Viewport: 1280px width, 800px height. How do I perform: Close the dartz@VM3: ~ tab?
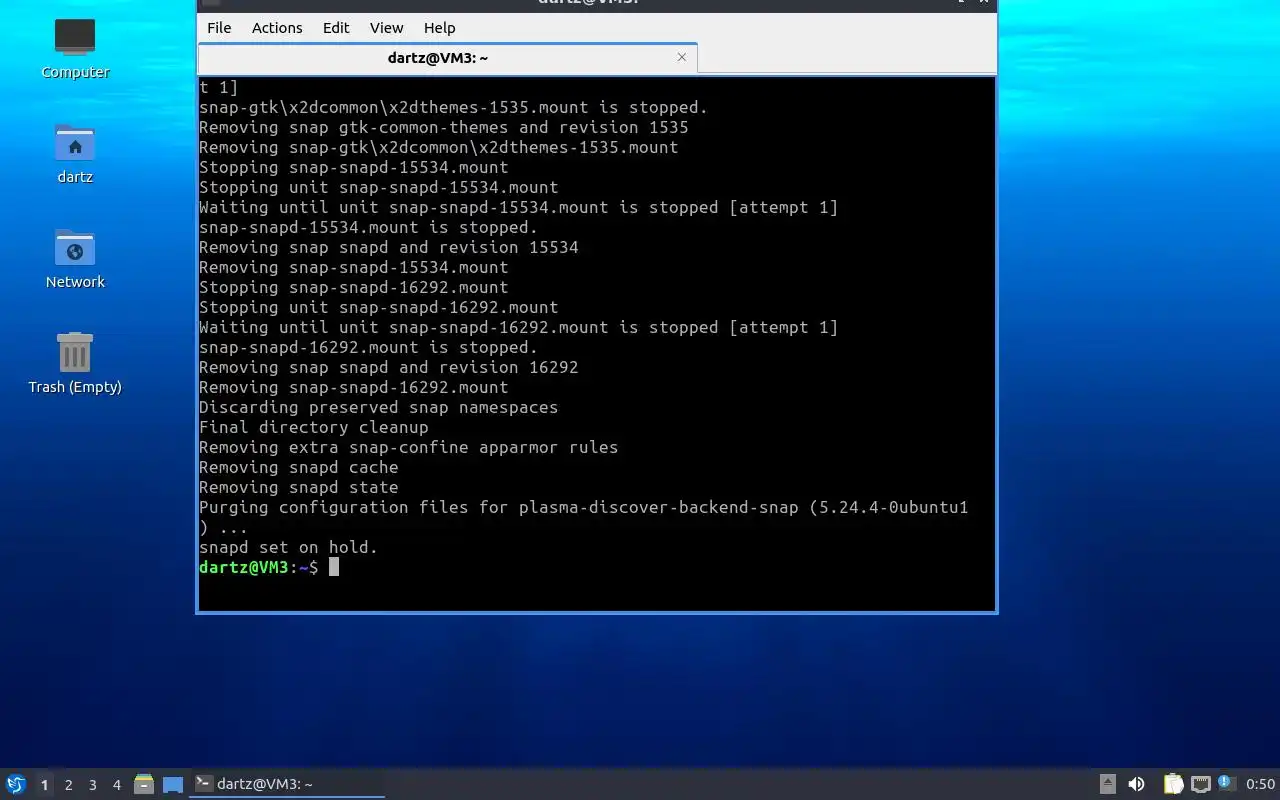coord(682,57)
